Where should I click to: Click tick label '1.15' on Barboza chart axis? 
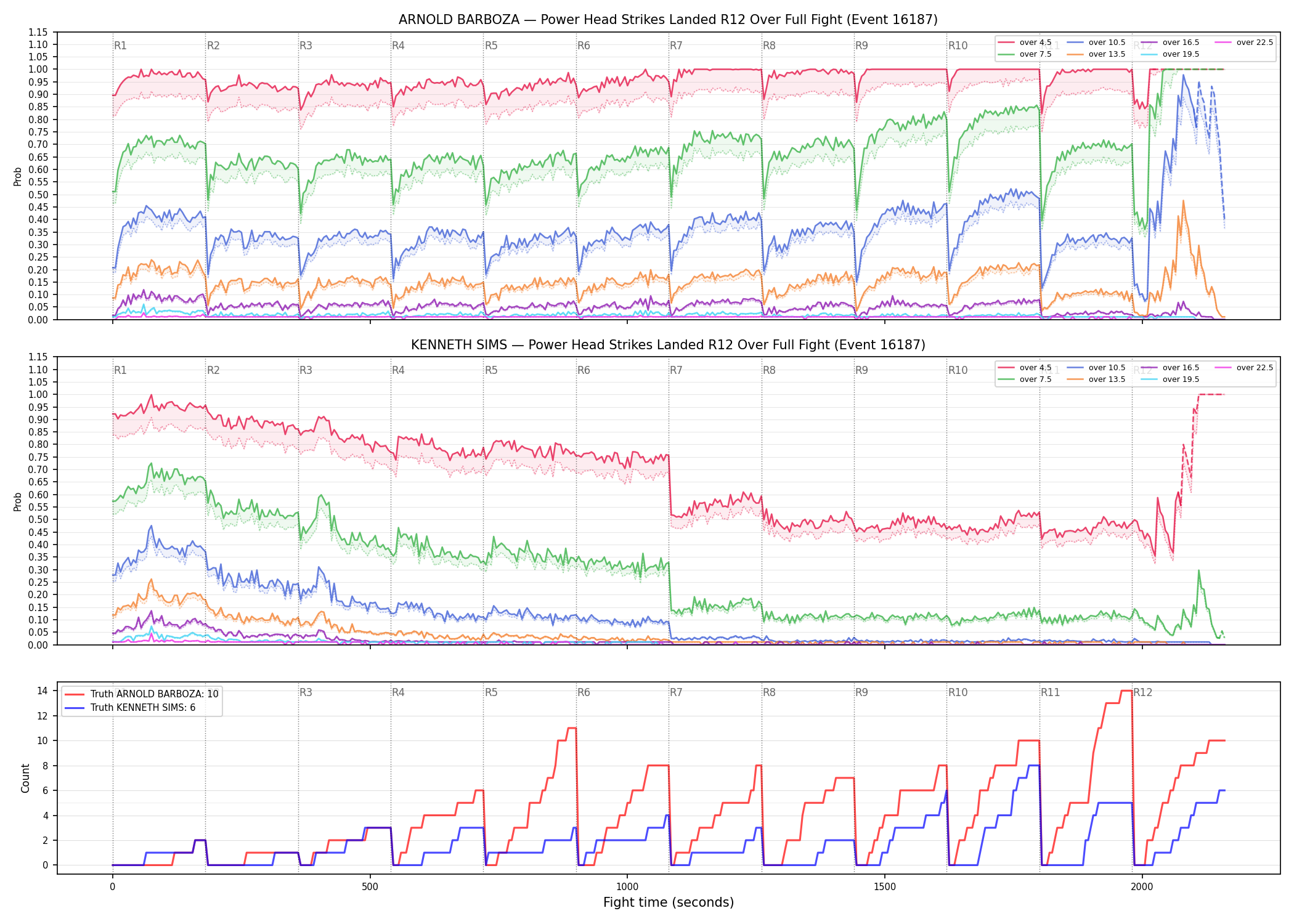coord(38,32)
